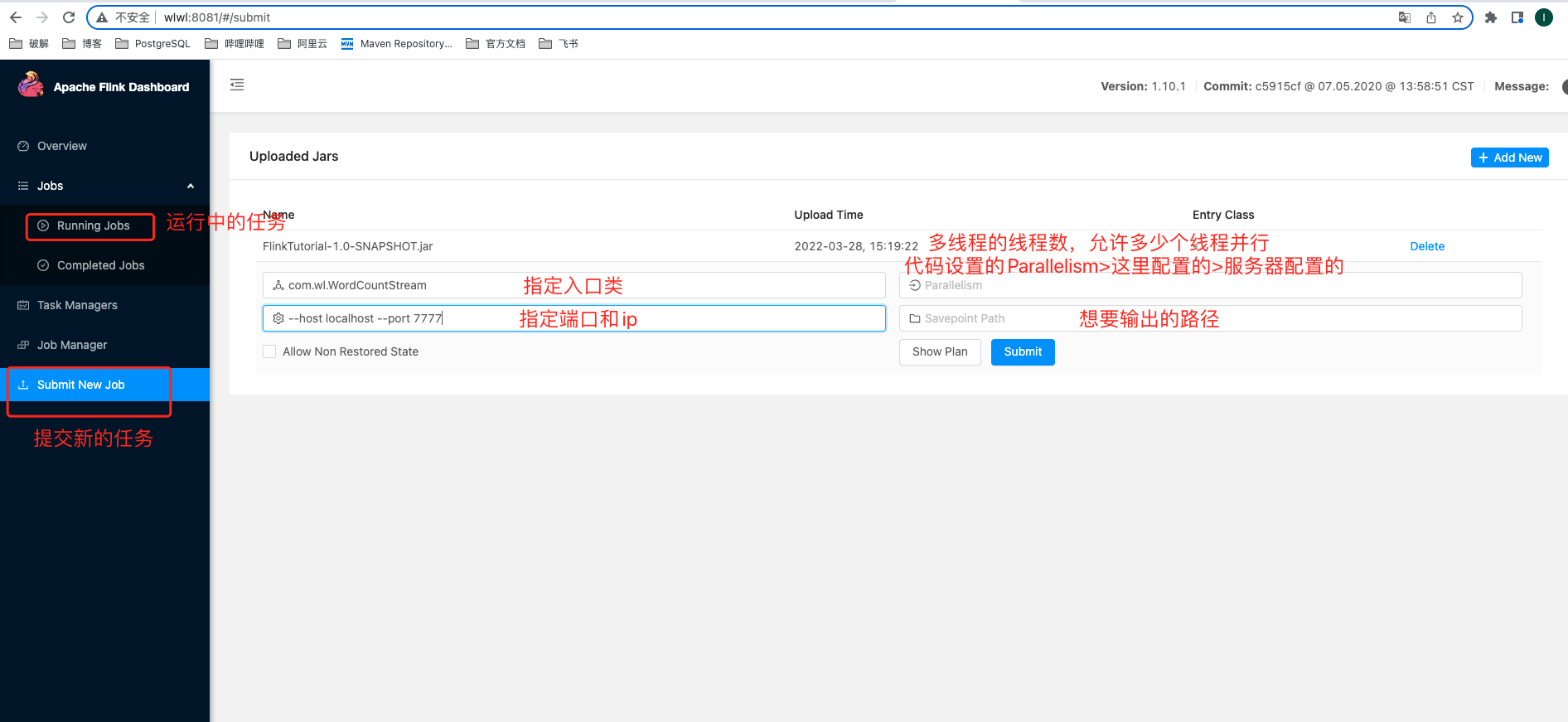Screen dimensions: 1568x722
Task: Click the Entry Class column header
Action: point(1223,215)
